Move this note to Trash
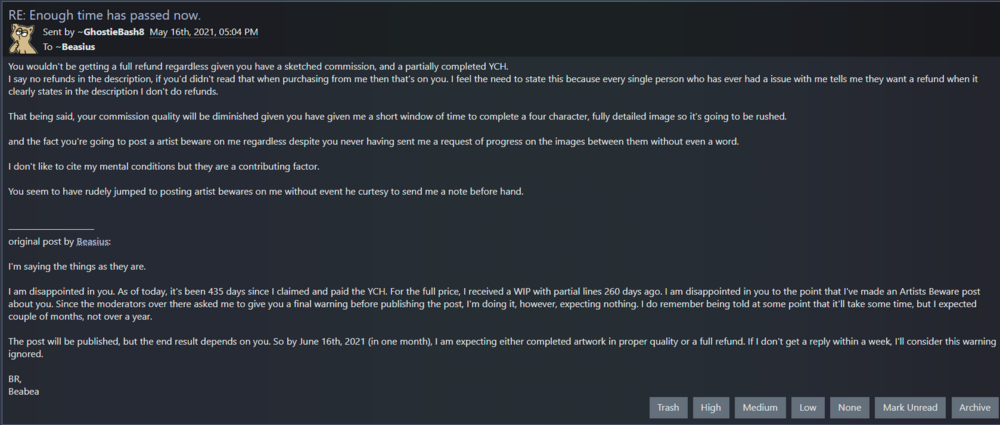The height and width of the screenshot is (425, 1000). pyautogui.click(x=668, y=408)
